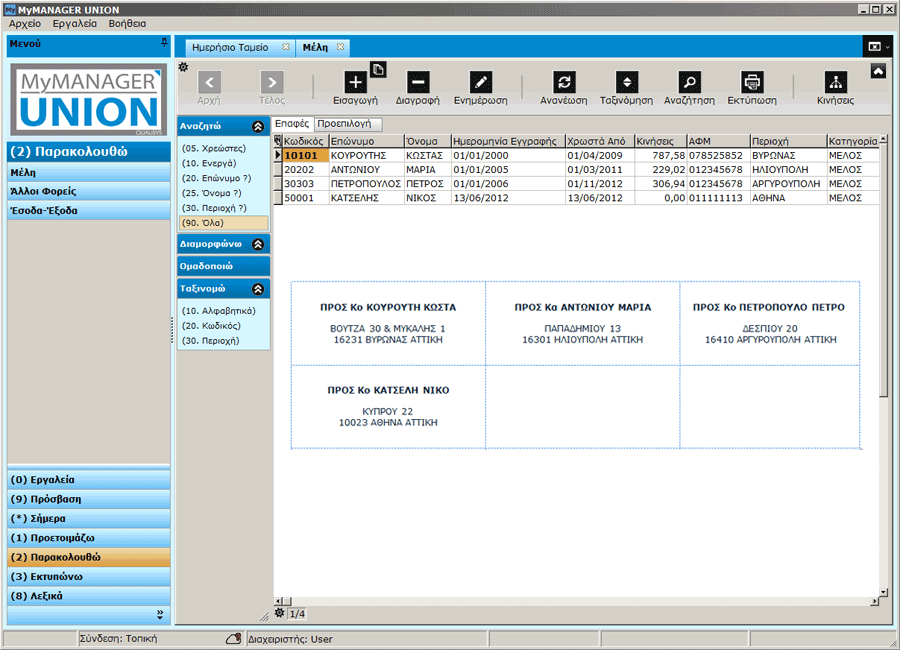
Task: Open Ταξινόμηση sort icon
Action: 627,82
